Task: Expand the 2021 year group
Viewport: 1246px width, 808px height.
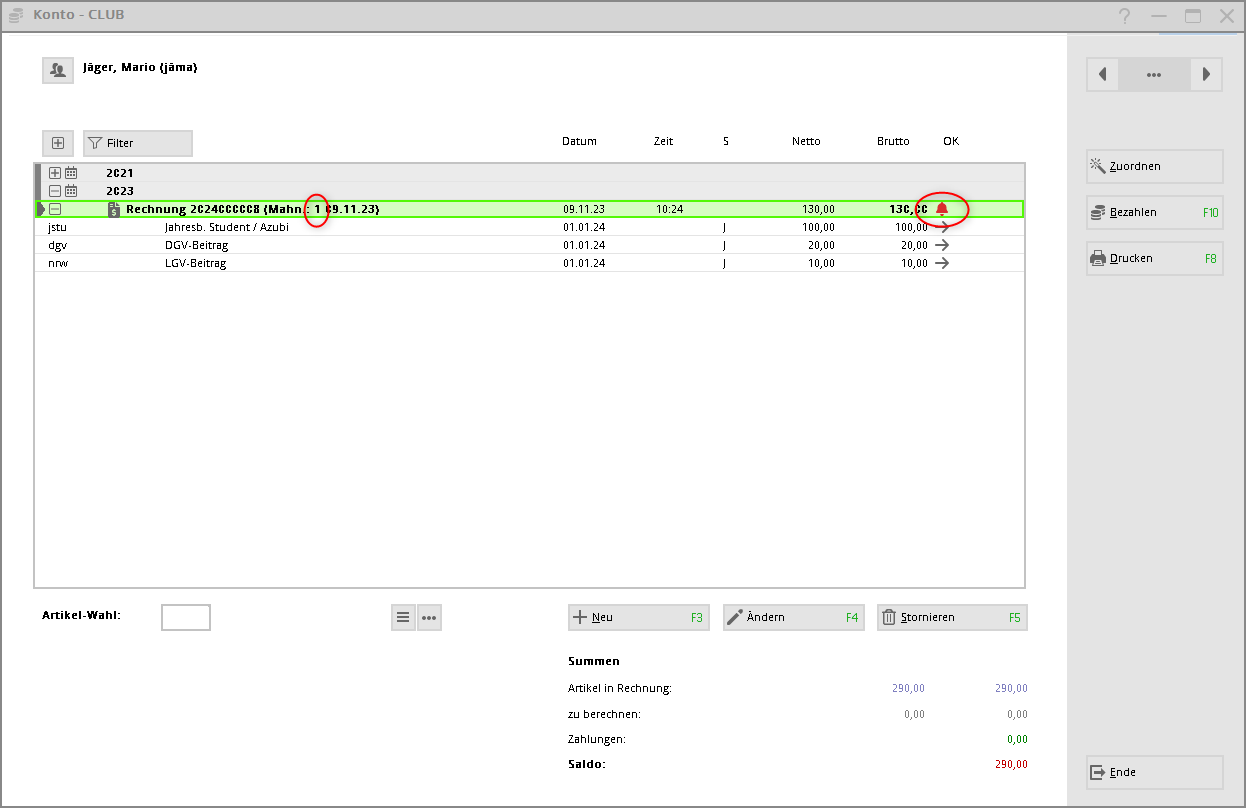Action: (x=55, y=173)
